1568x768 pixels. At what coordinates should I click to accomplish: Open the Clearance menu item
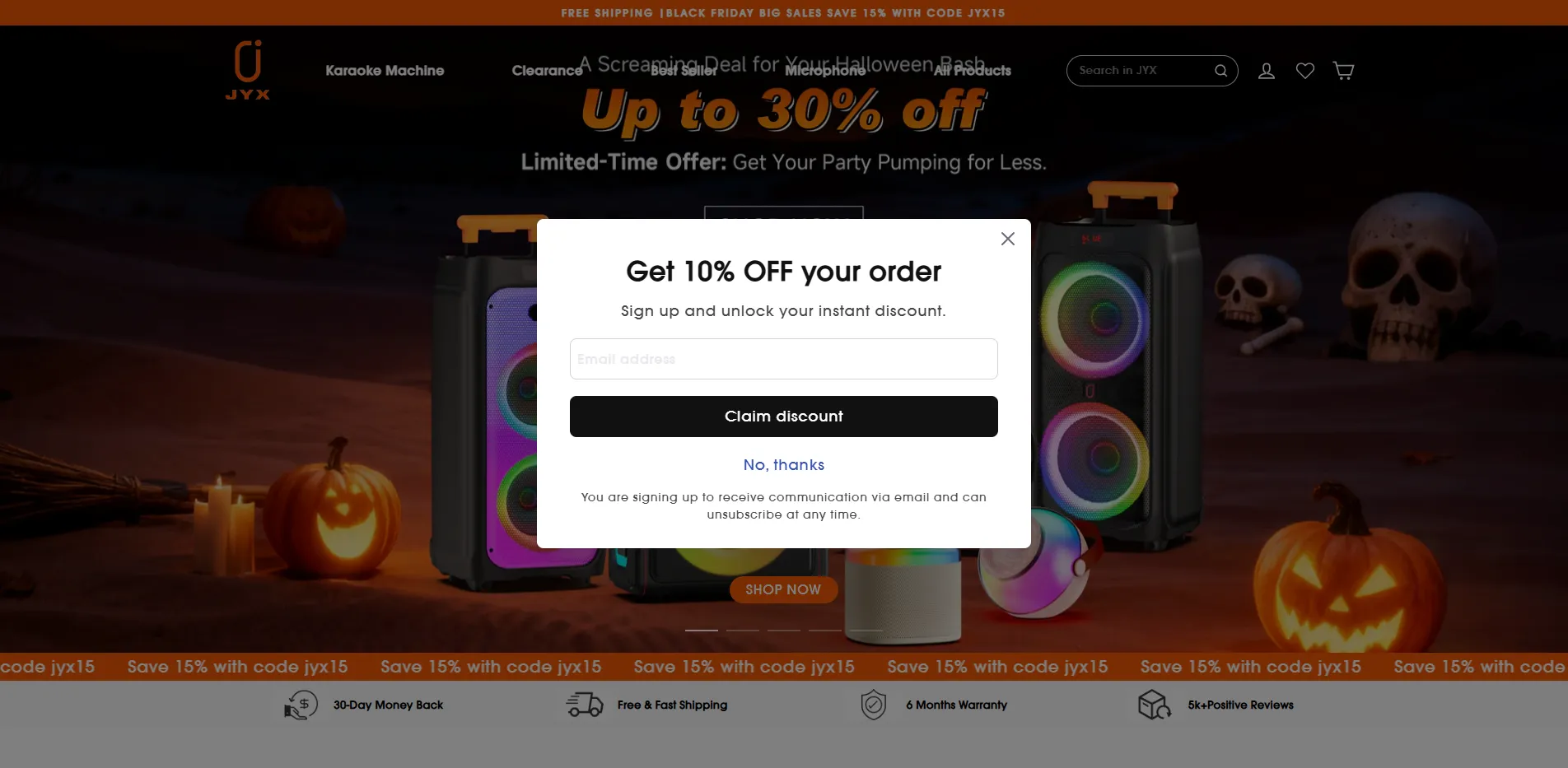(x=547, y=71)
